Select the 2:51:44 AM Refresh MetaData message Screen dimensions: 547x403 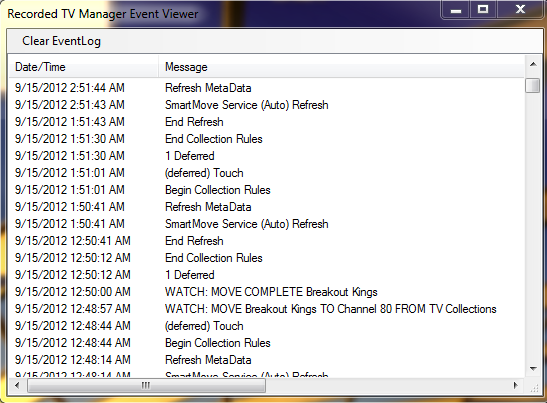(208, 88)
